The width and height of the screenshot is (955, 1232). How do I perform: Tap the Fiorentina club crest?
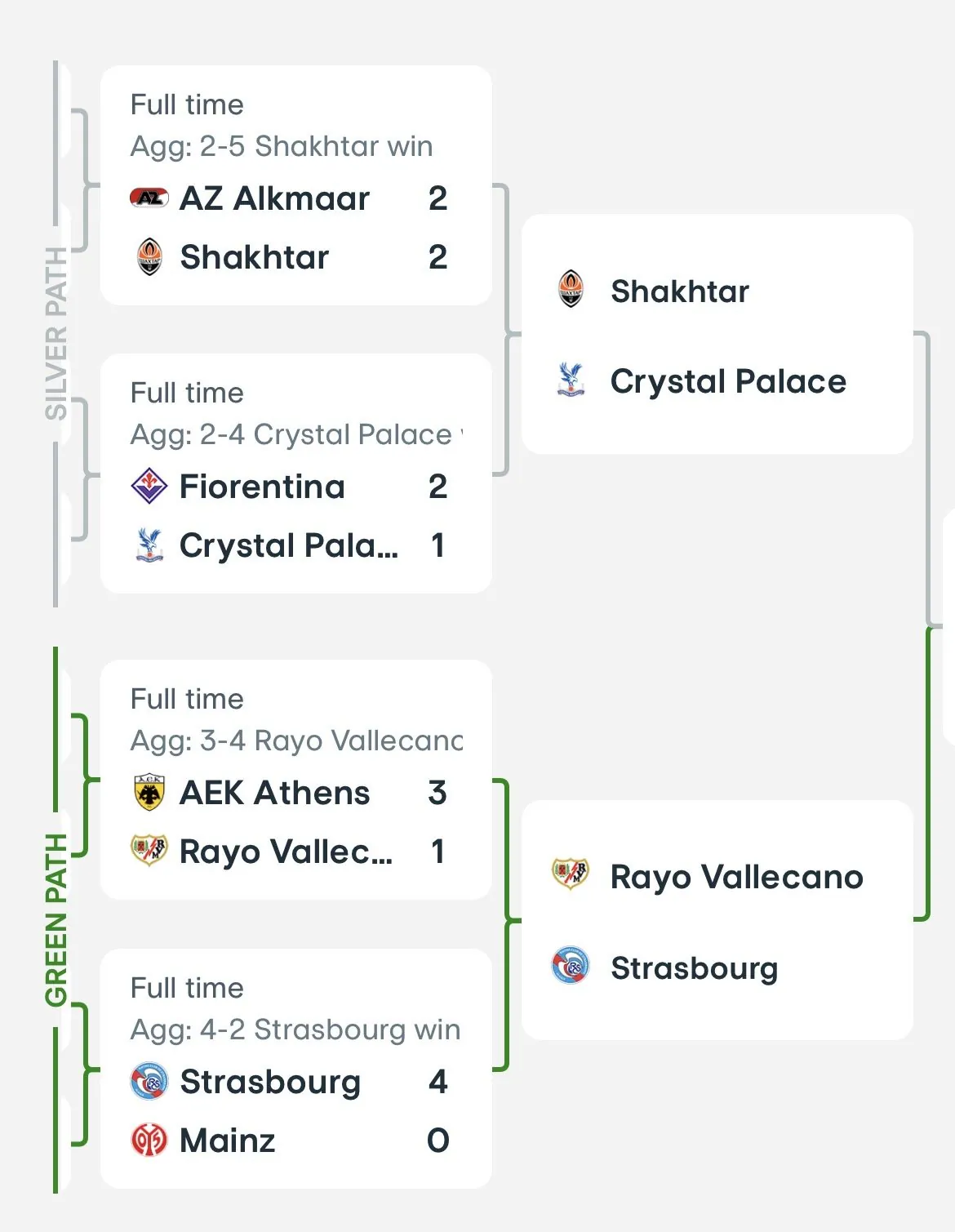click(x=149, y=486)
